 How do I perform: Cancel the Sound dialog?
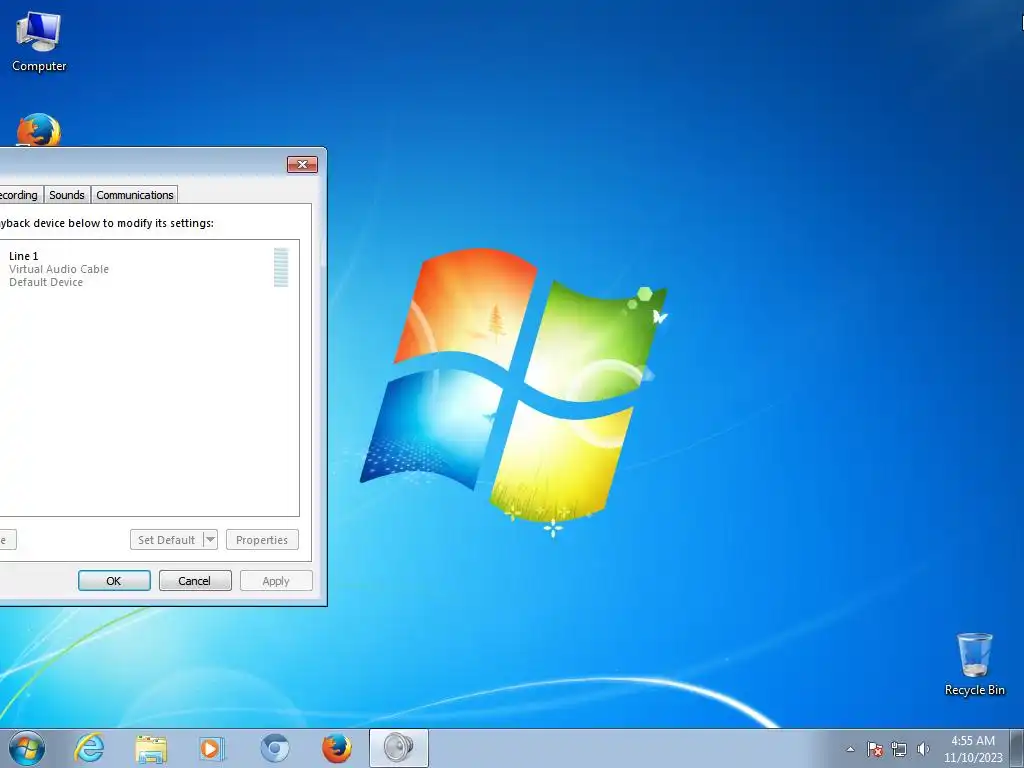[195, 581]
